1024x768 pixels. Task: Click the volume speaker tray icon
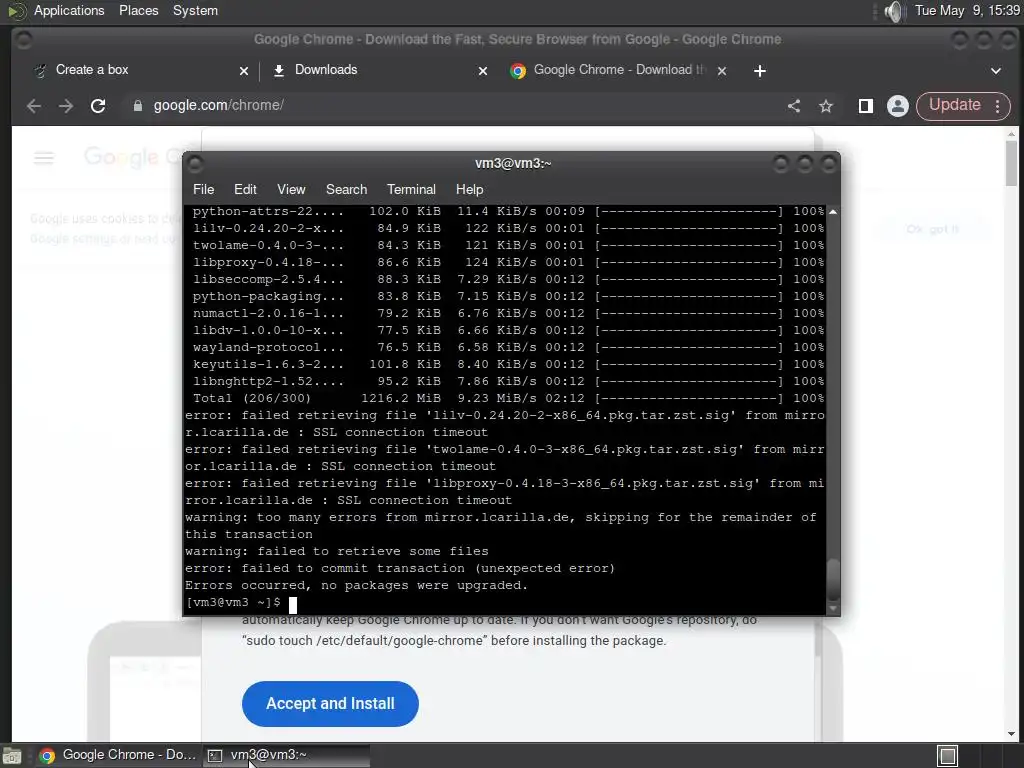[x=894, y=11]
